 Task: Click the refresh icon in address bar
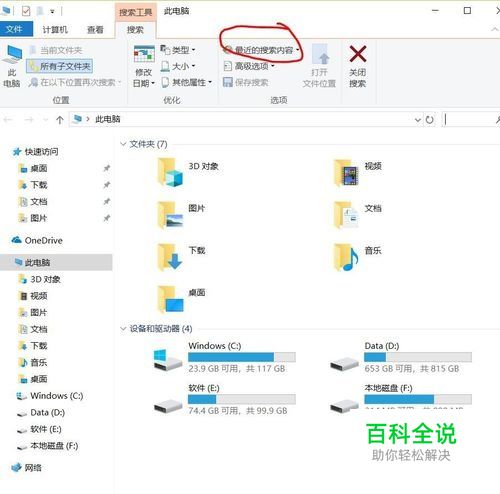(430, 119)
